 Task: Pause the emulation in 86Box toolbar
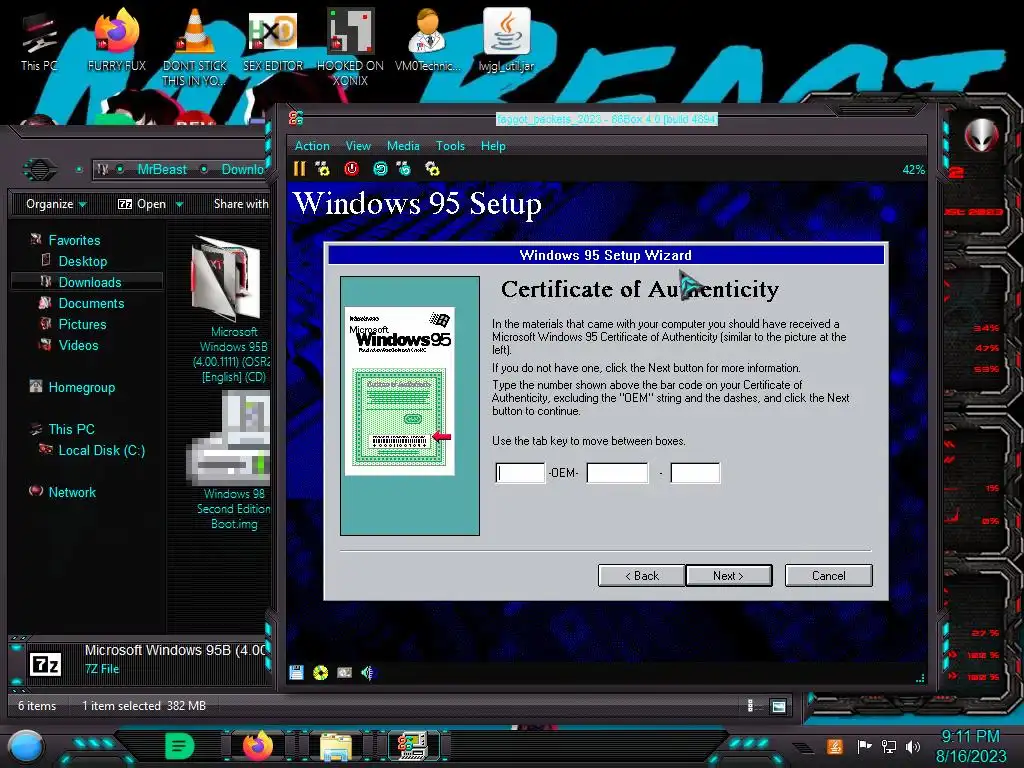(x=299, y=169)
